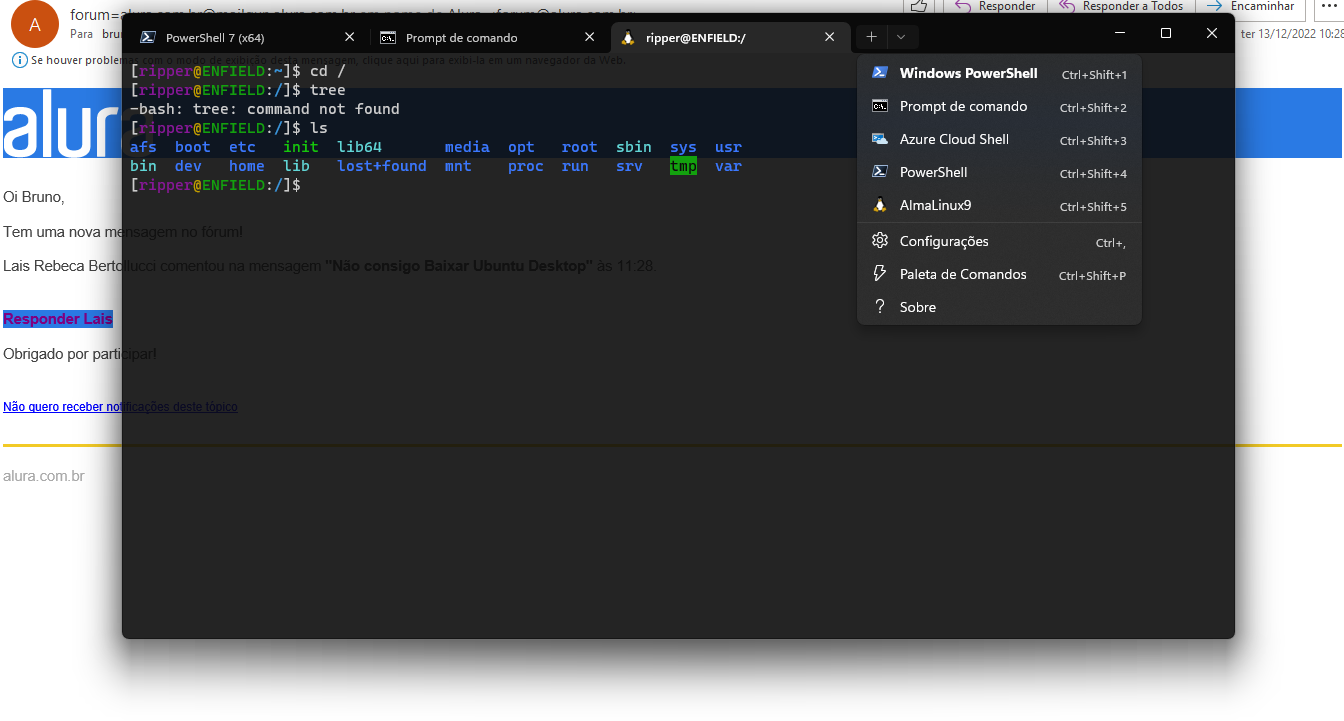Switch to the Prompt de comando tab

[x=489, y=37]
